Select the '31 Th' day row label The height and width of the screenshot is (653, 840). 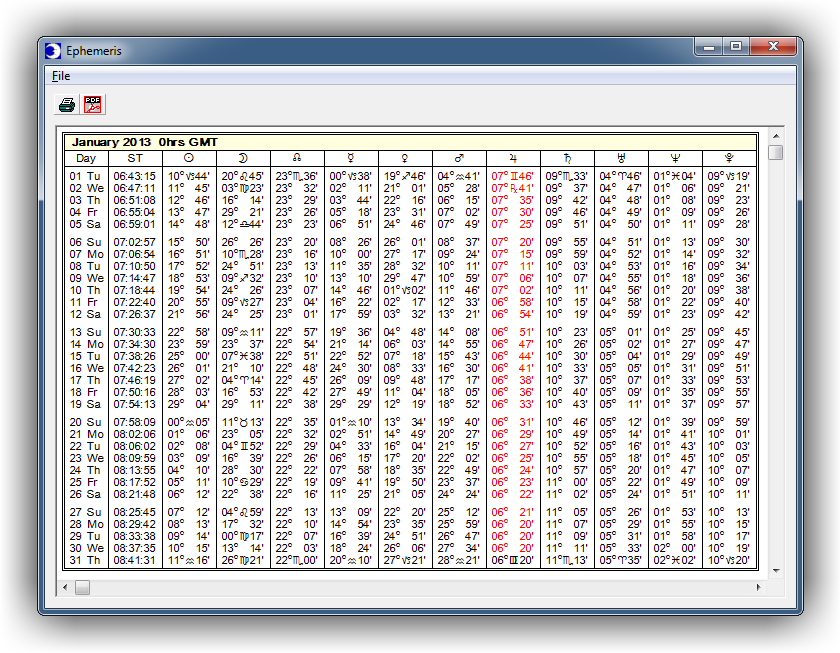(85, 560)
